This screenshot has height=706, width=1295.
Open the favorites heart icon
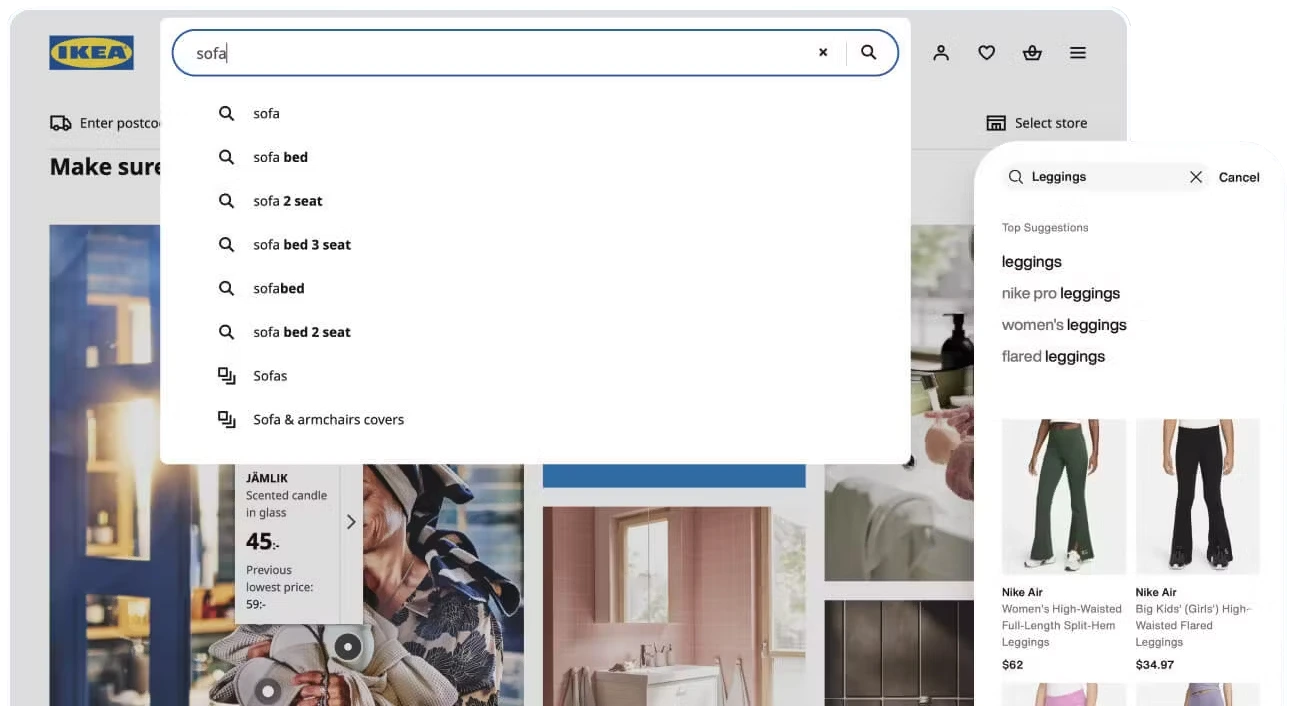click(x=986, y=53)
